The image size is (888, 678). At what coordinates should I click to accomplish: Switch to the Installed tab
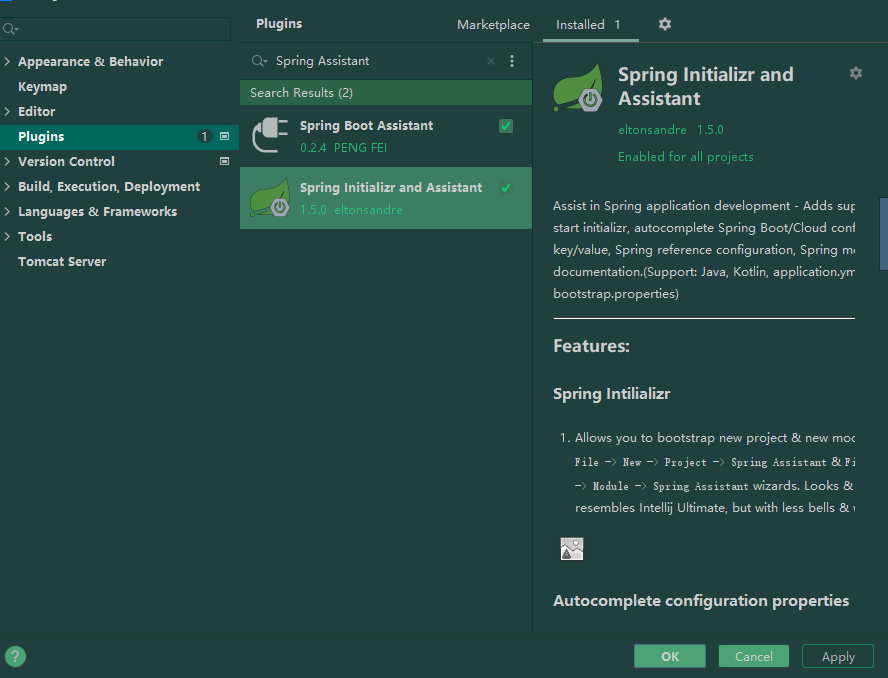click(x=580, y=24)
